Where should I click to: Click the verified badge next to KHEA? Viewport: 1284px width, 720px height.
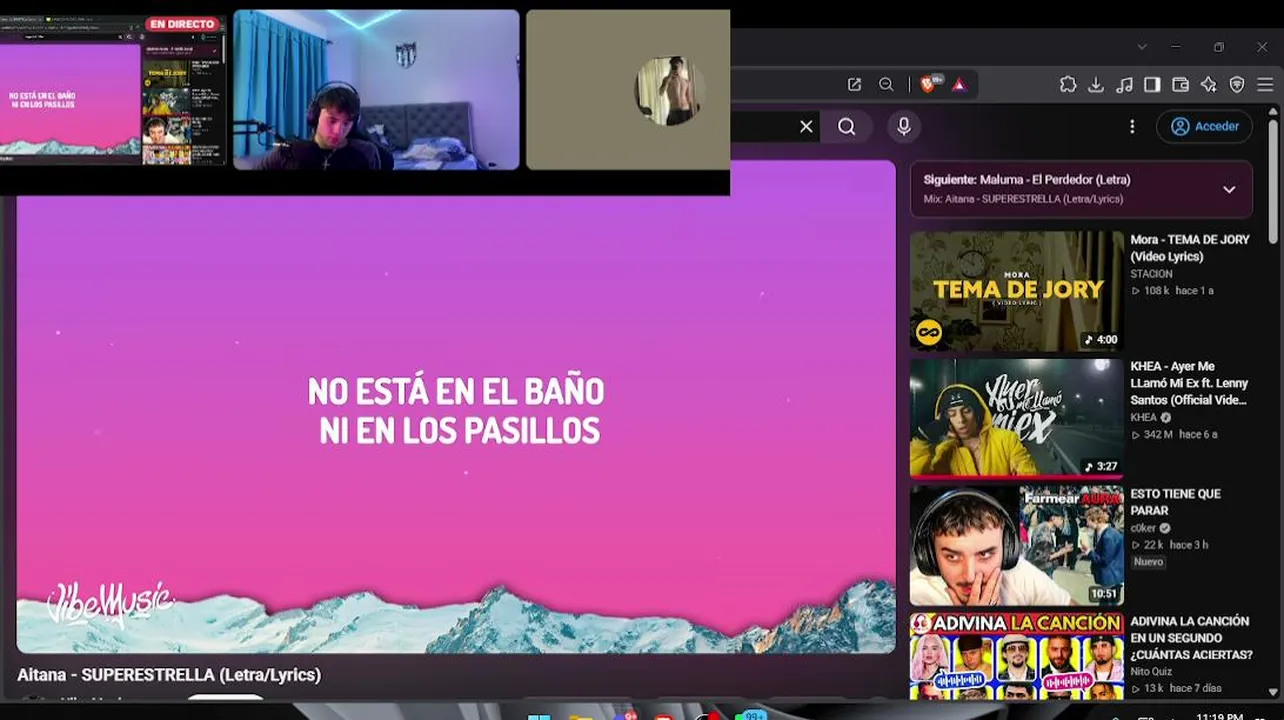(x=1166, y=418)
